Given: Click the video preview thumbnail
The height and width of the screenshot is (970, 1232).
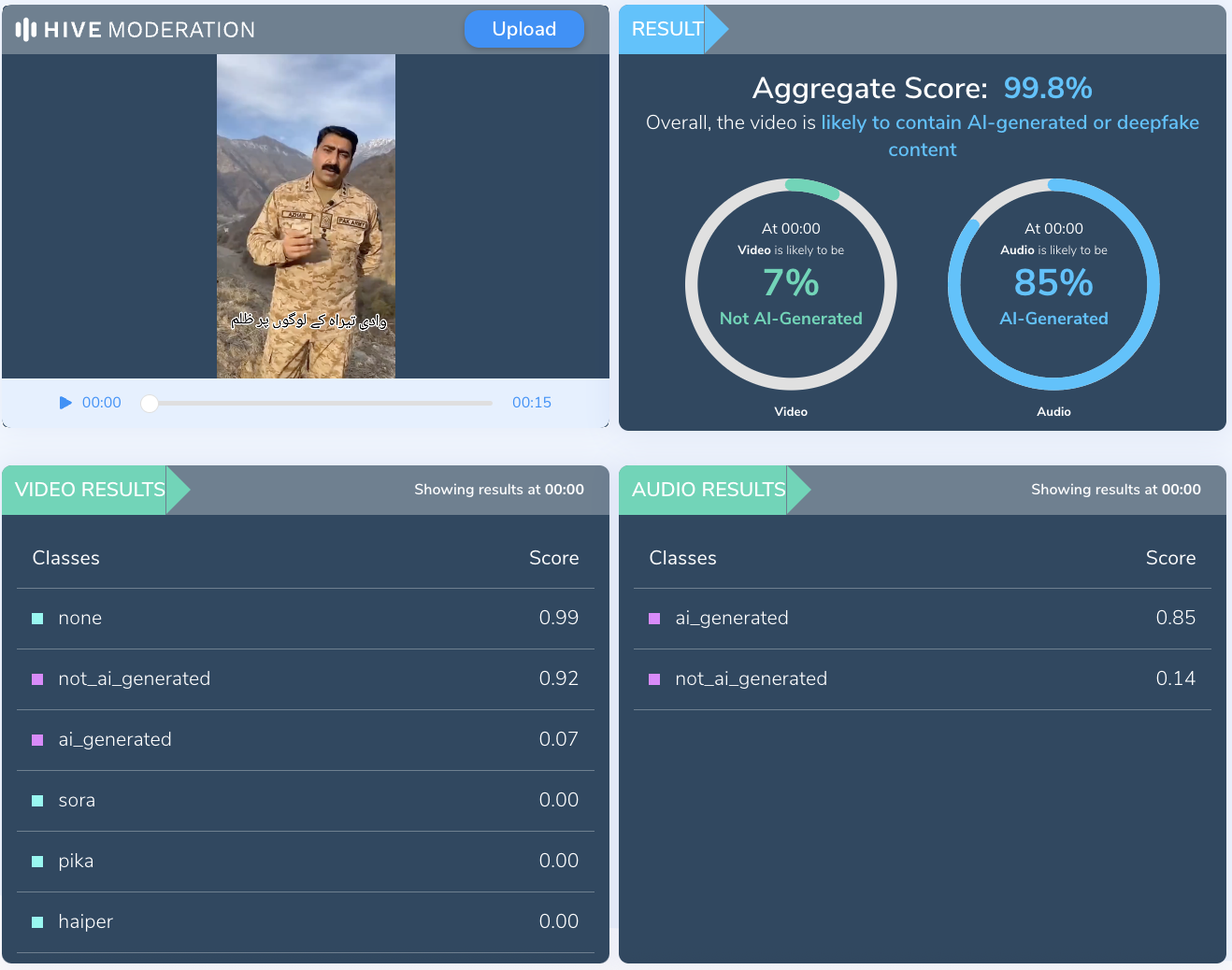Looking at the screenshot, I should pos(306,216).
